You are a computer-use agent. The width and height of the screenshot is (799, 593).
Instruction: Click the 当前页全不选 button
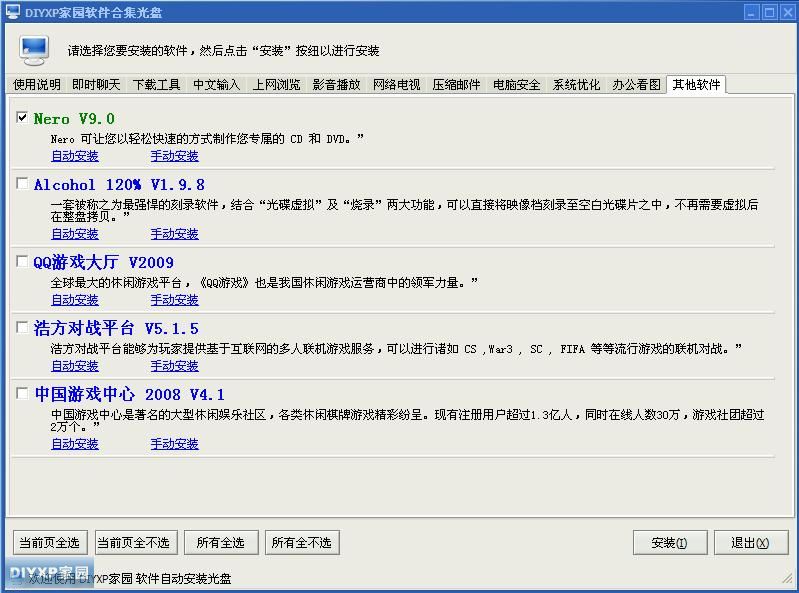click(x=136, y=543)
